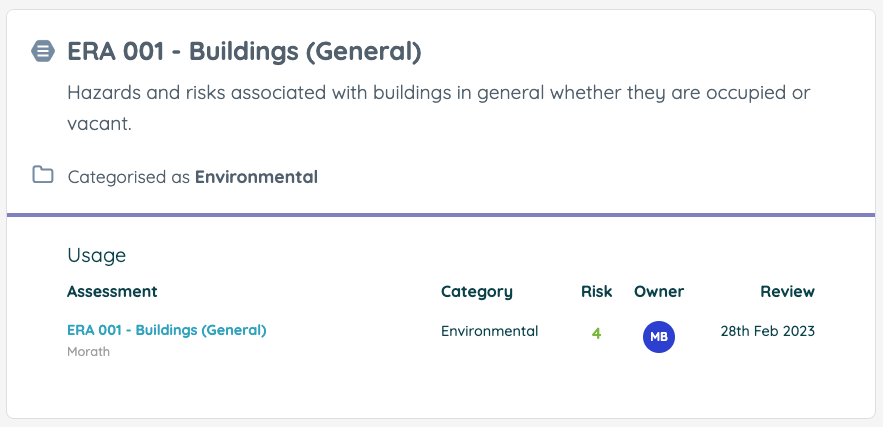Click the 28th Feb 2023 review date
The height and width of the screenshot is (427, 883).
[x=768, y=331]
